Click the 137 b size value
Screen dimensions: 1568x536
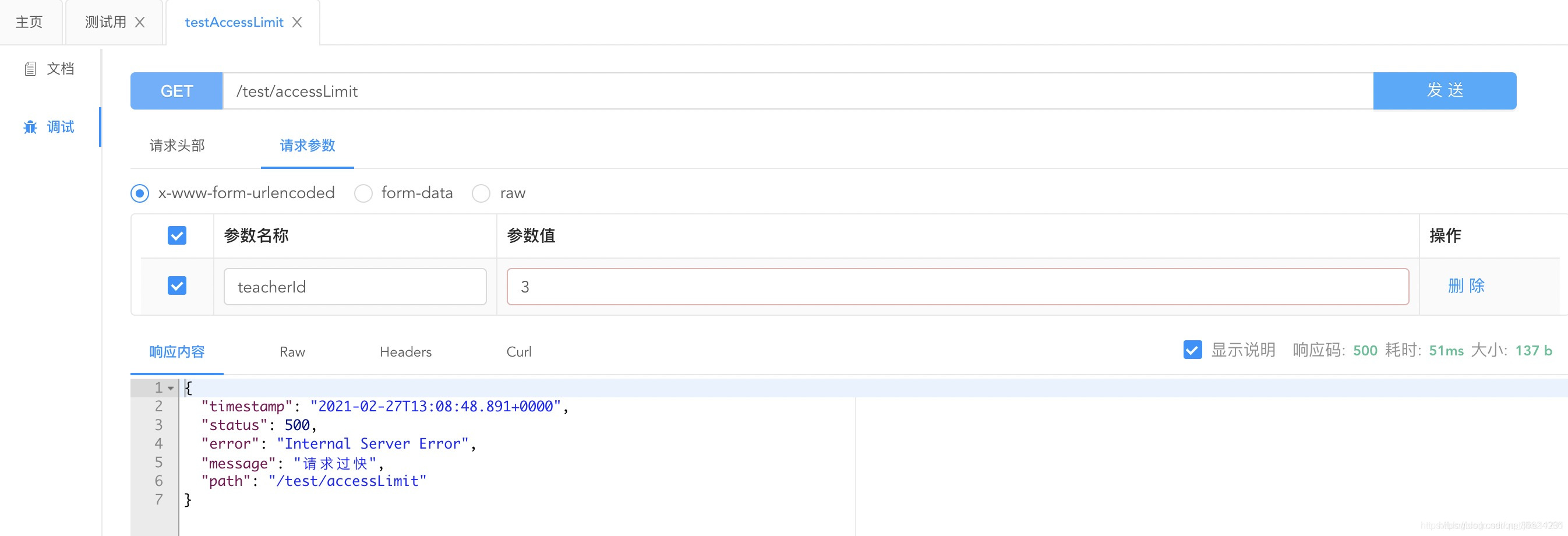(1533, 351)
